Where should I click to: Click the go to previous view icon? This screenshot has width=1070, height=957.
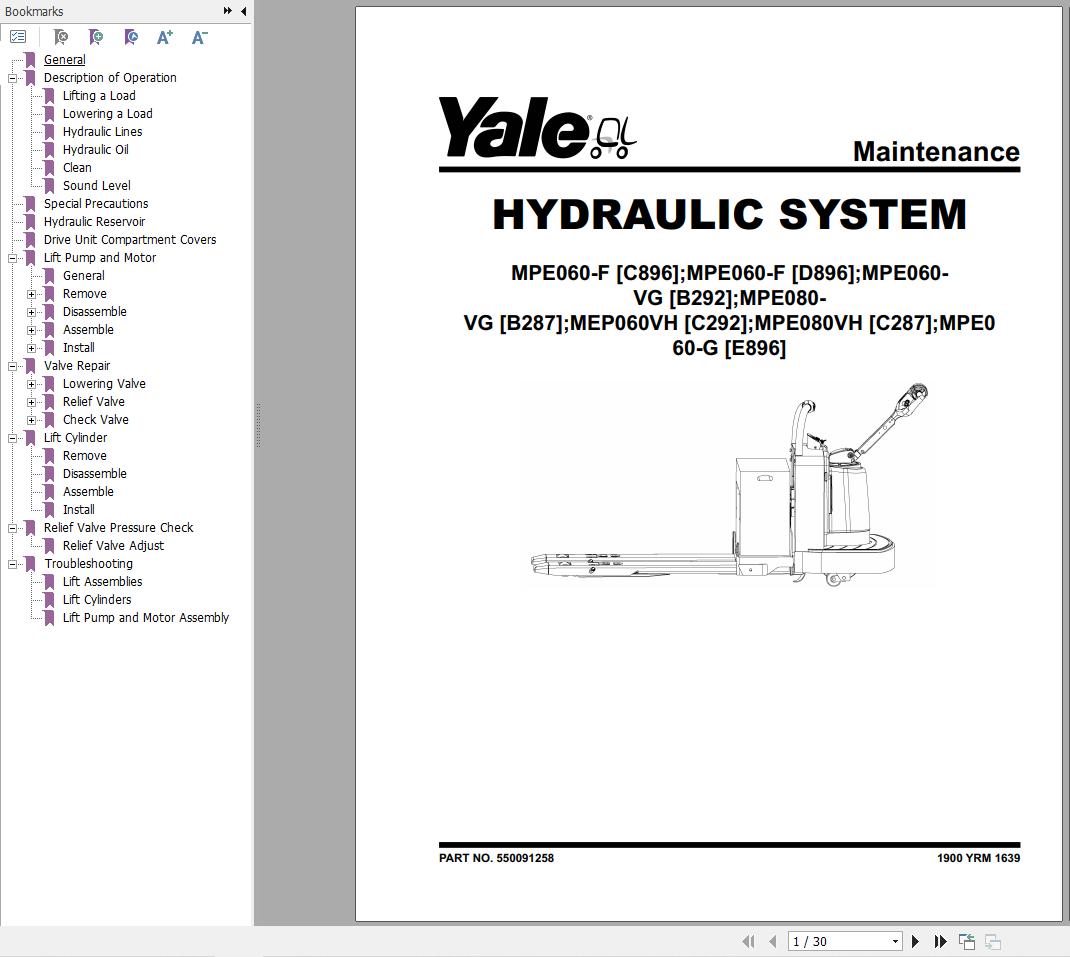(x=967, y=941)
